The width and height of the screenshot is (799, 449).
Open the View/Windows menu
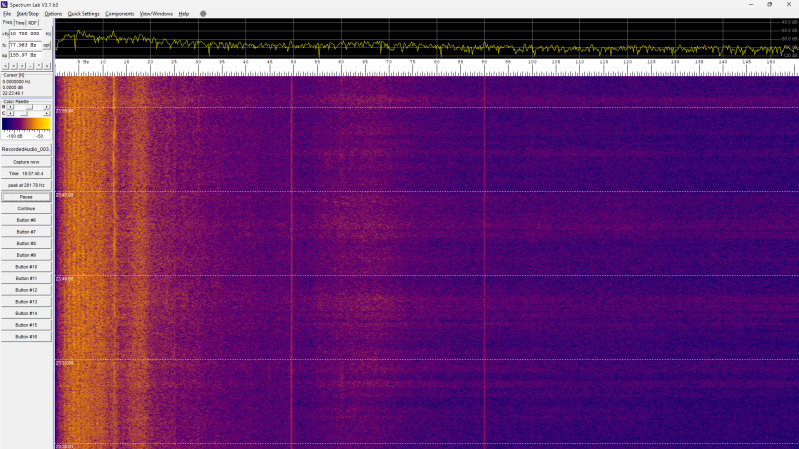click(x=156, y=14)
